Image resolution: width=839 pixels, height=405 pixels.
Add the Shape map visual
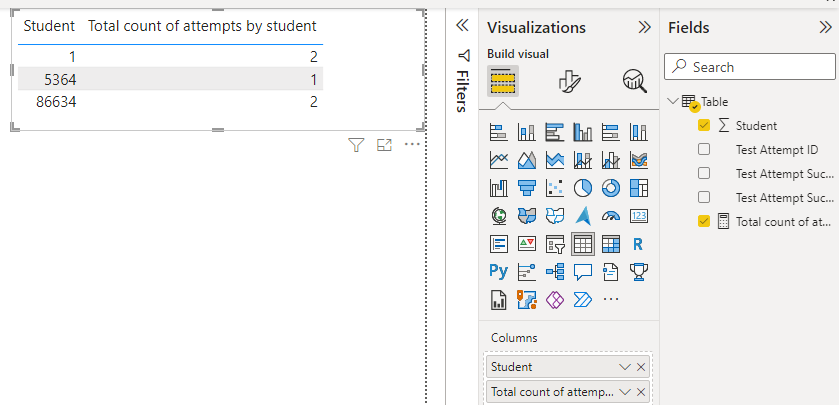[555, 216]
